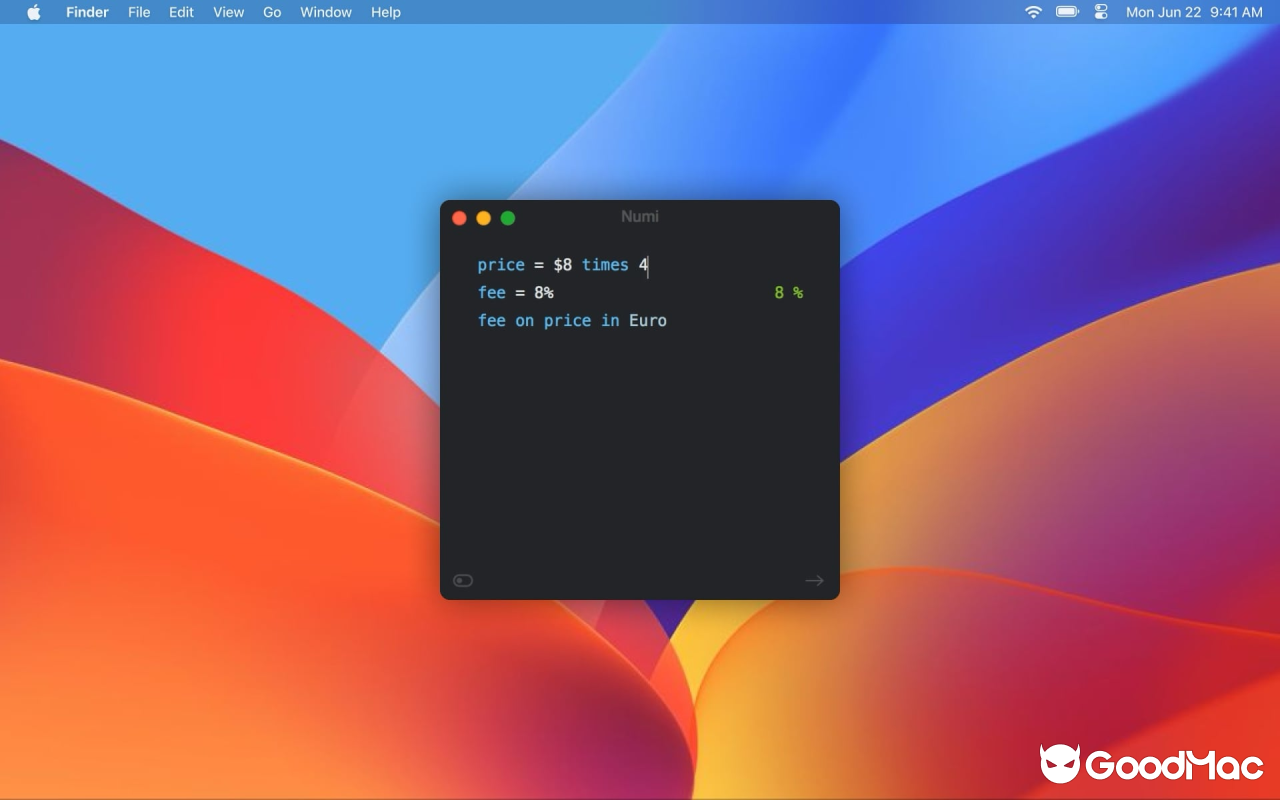
Task: Open the View menu
Action: (x=229, y=12)
